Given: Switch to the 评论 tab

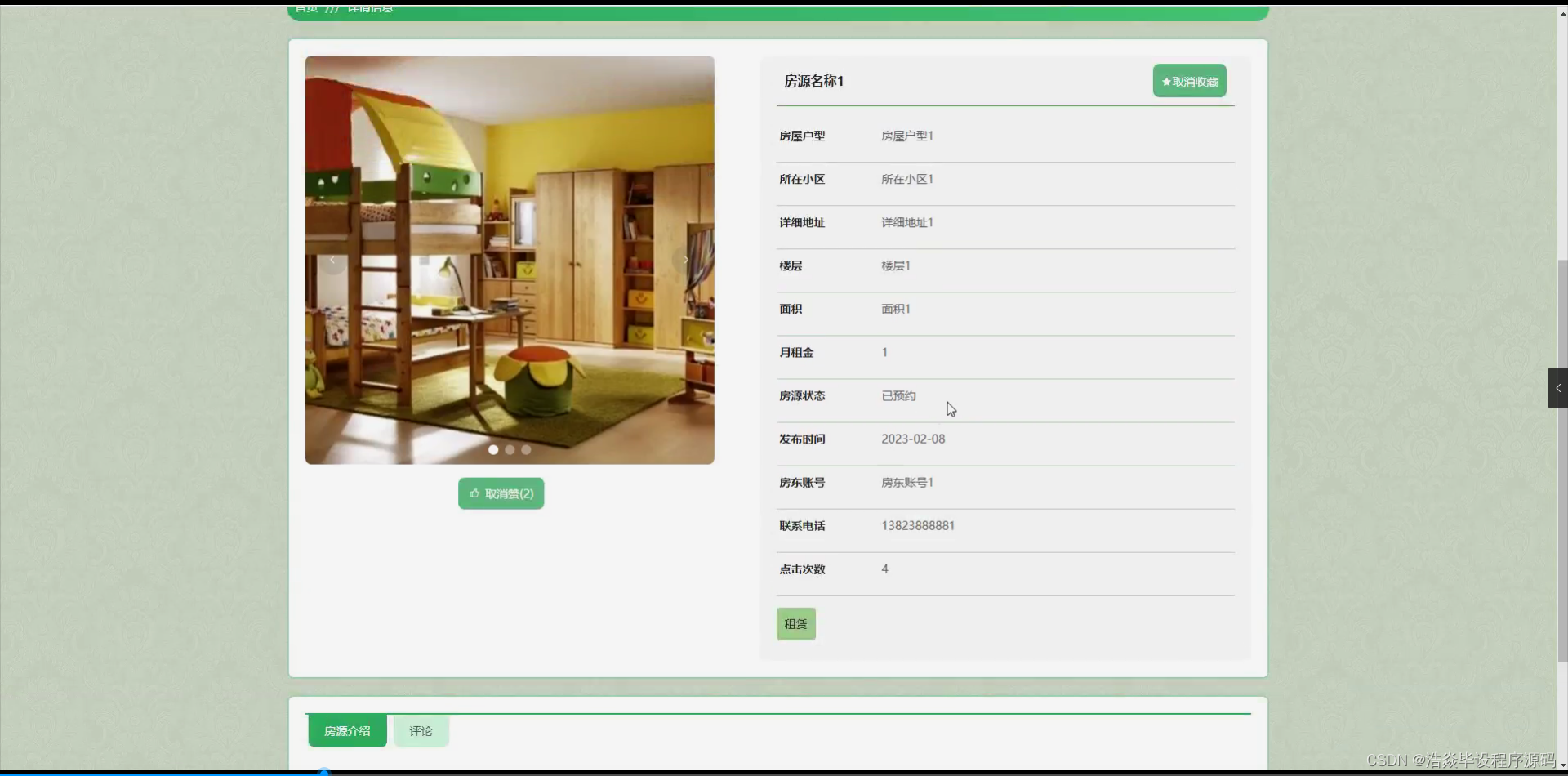Looking at the screenshot, I should click(421, 730).
